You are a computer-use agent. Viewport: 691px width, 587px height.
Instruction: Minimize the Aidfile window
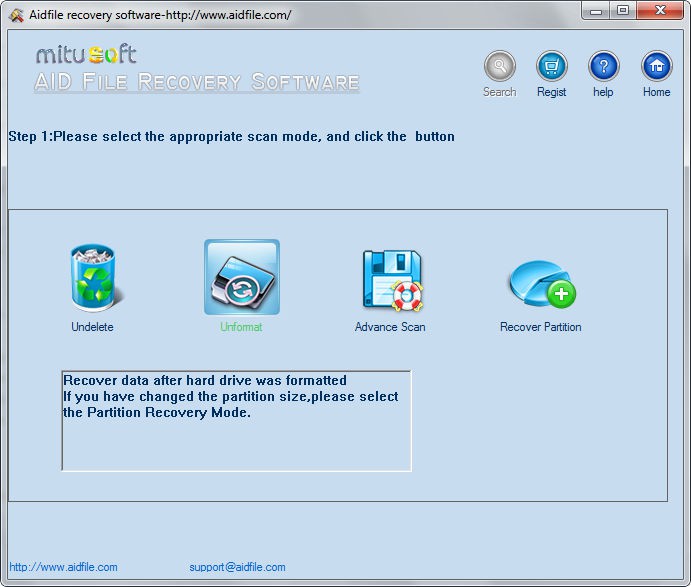[x=596, y=11]
